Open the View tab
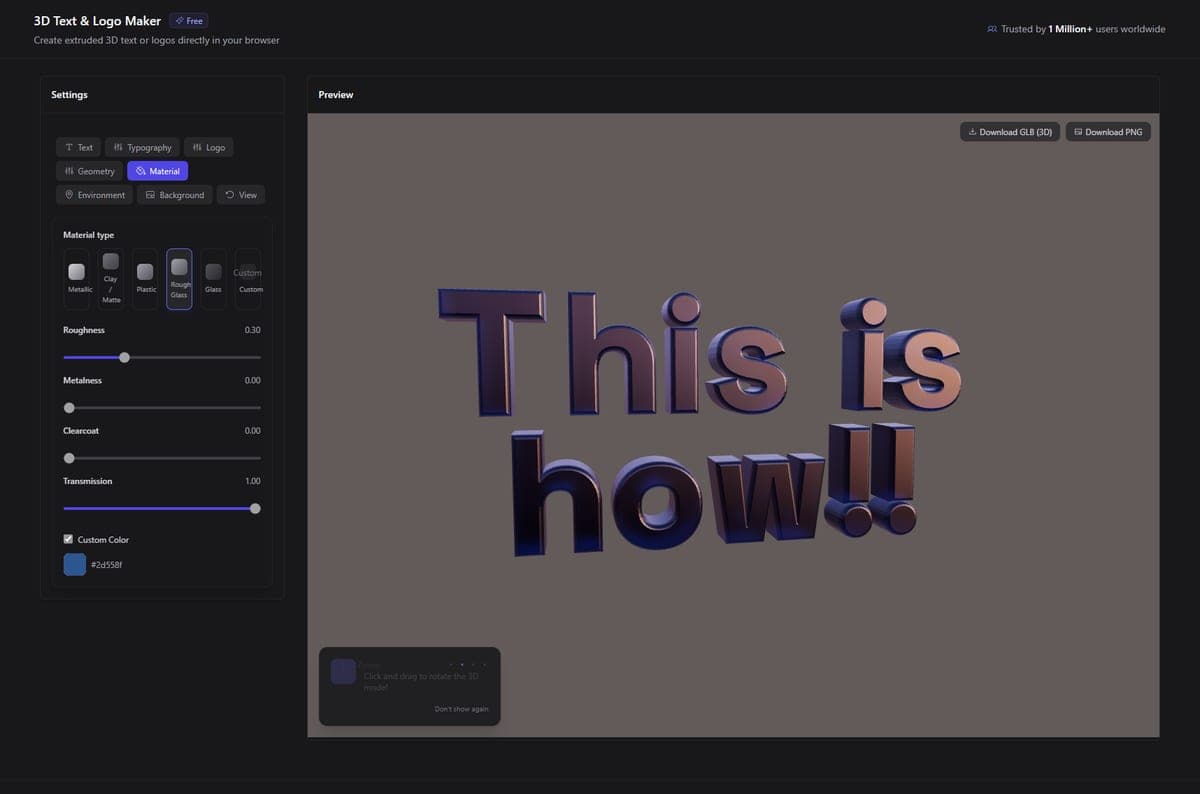Viewport: 1200px width, 794px height. click(240, 195)
